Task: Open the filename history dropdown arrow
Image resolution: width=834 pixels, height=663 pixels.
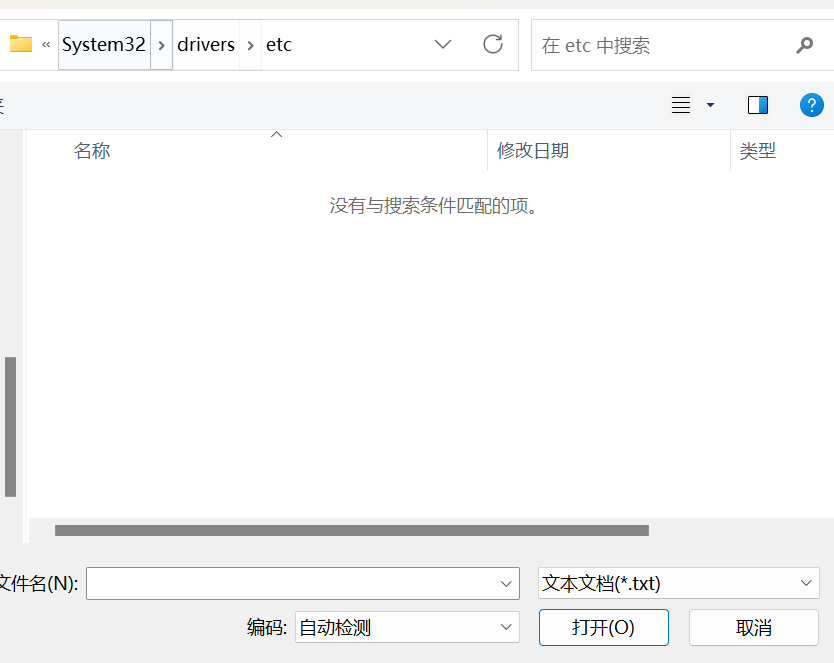Action: (506, 584)
